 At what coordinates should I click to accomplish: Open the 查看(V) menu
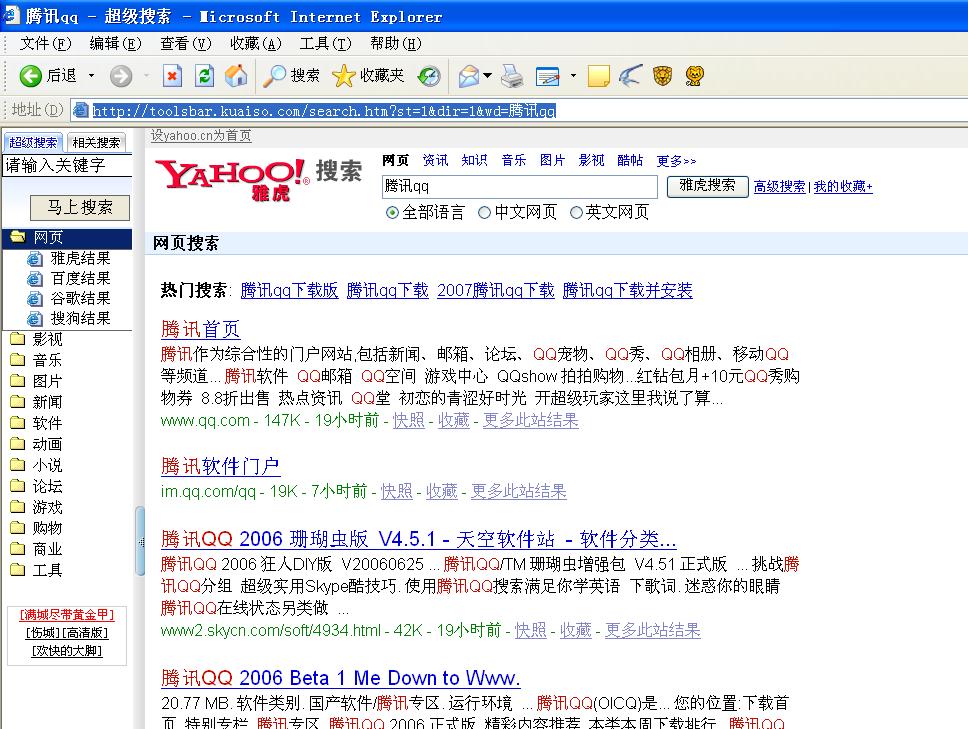pyautogui.click(x=186, y=43)
